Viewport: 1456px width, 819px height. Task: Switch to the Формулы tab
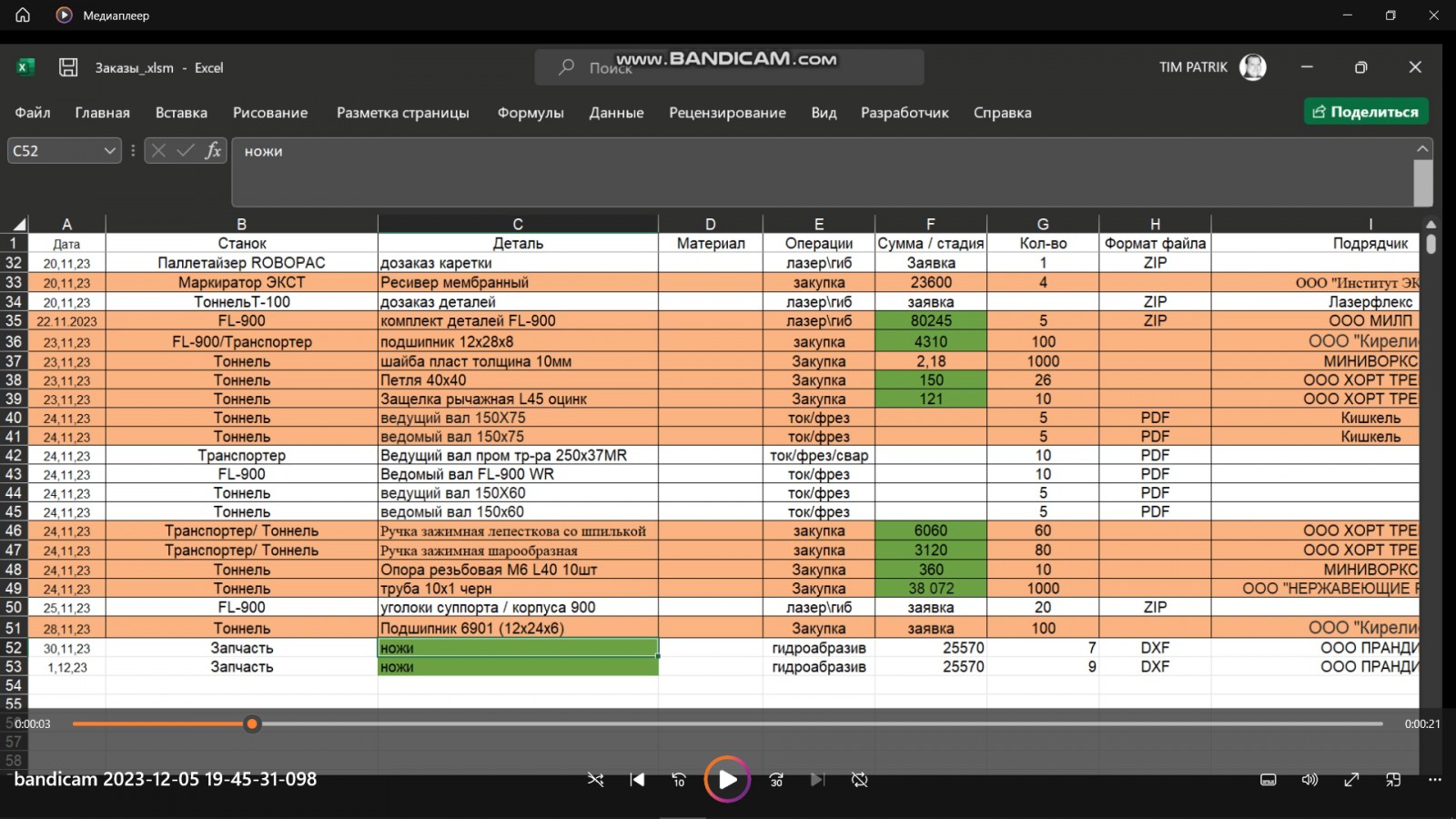[531, 113]
